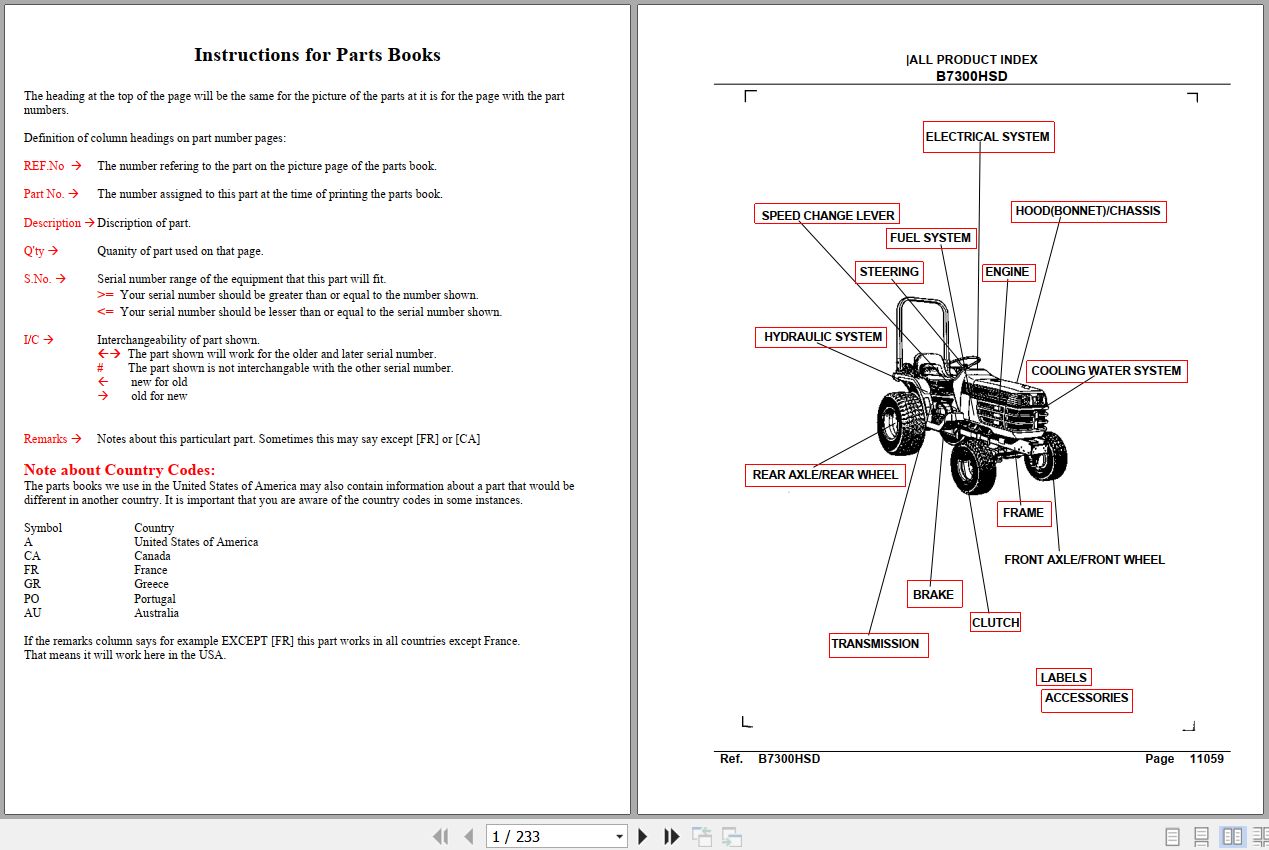Screen dimensions: 1269x850
Task: Click the red Remarks term
Action: click(45, 439)
